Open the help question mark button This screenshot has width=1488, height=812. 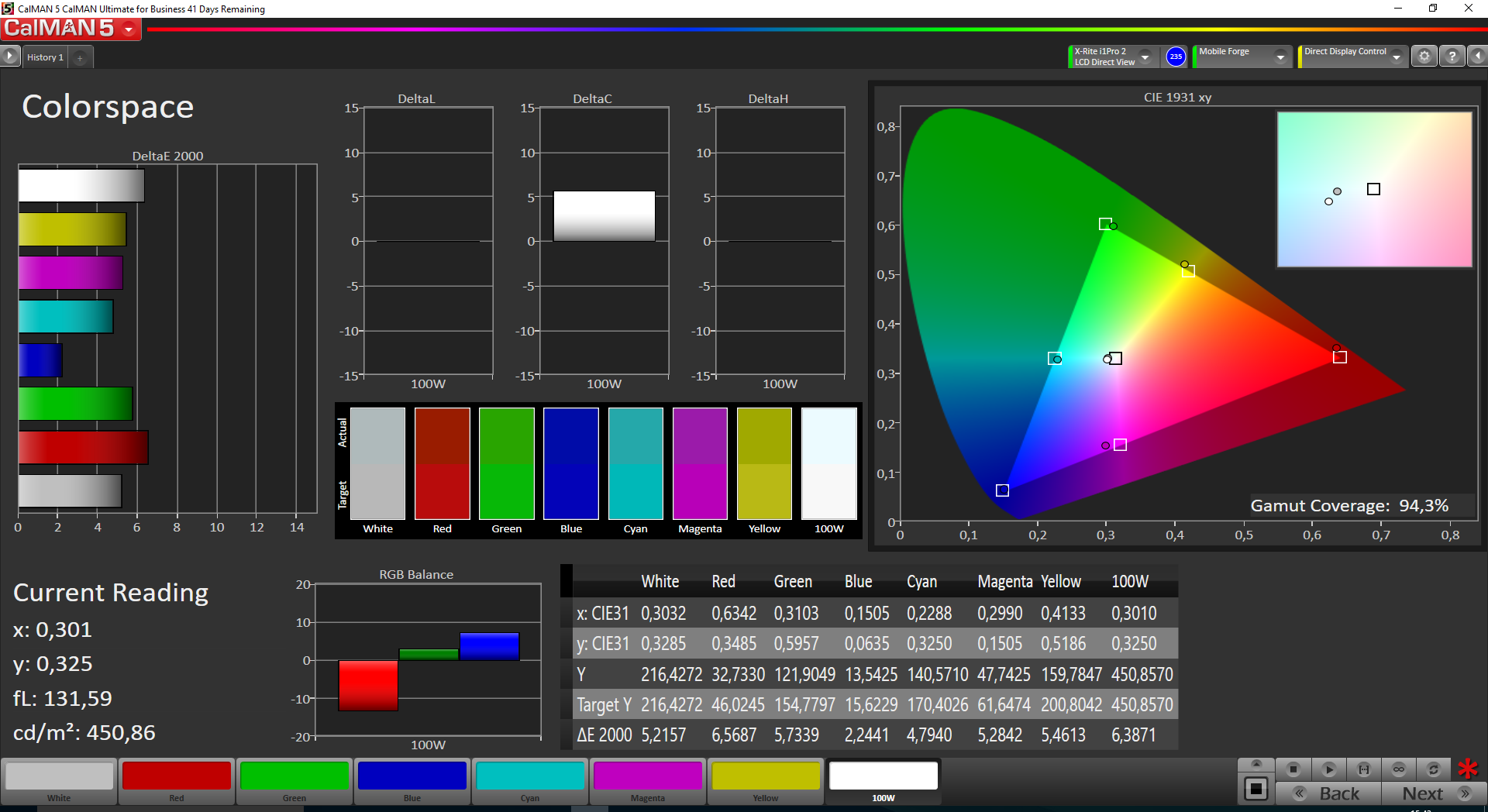click(1452, 57)
